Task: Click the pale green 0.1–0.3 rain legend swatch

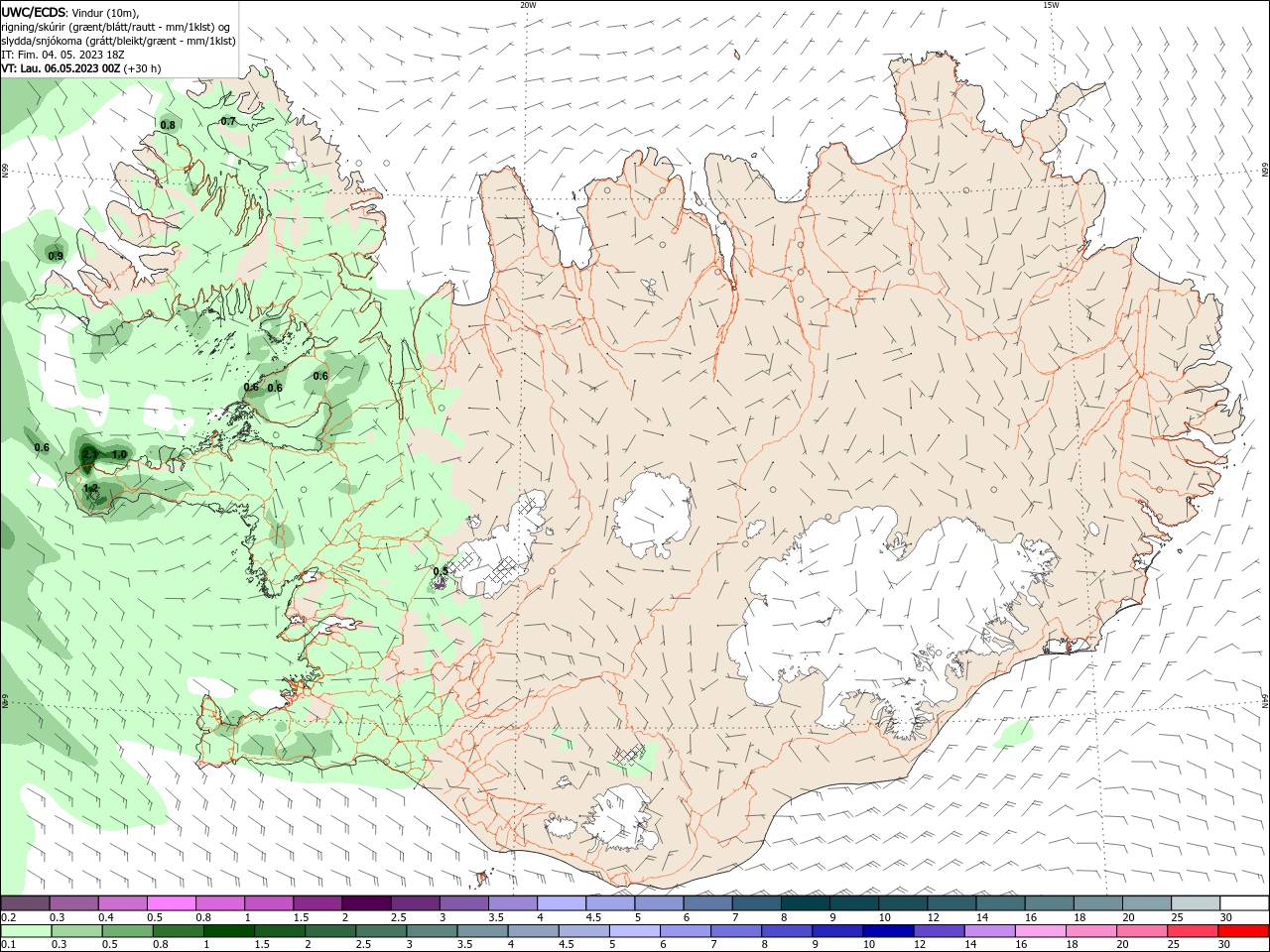Action: coord(26,931)
